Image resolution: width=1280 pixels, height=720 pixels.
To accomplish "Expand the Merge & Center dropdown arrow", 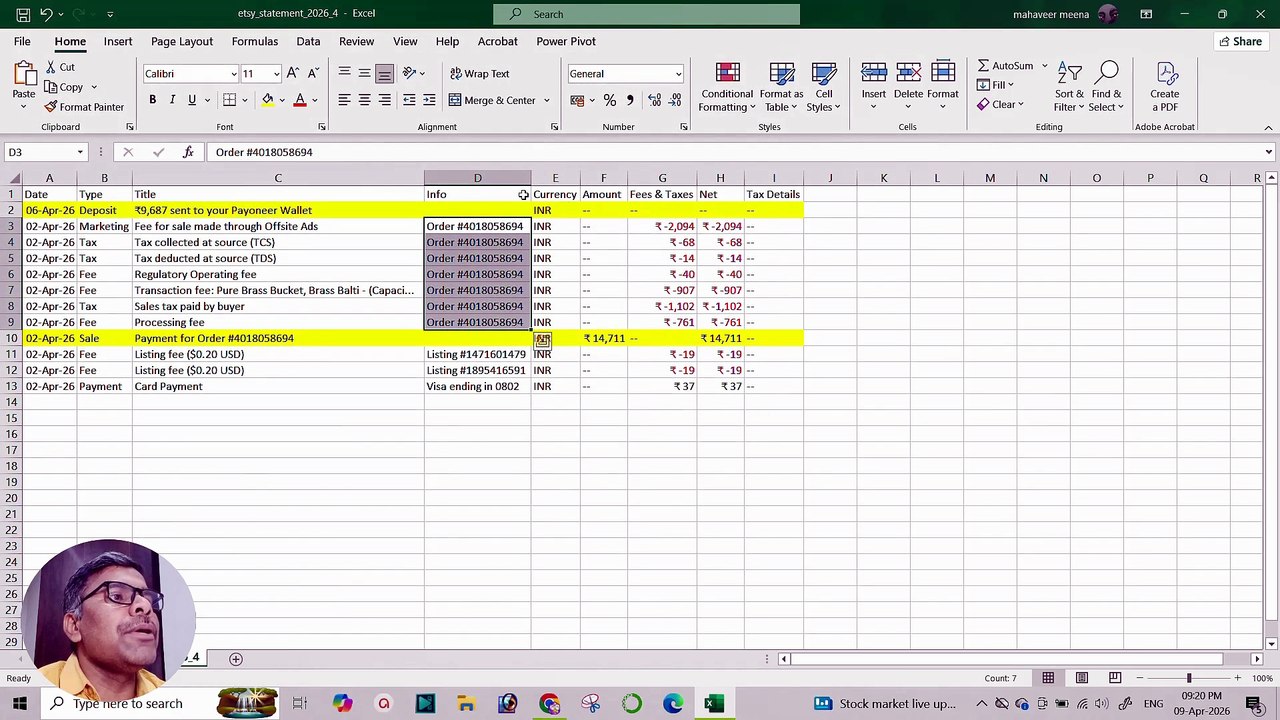I will [x=546, y=100].
